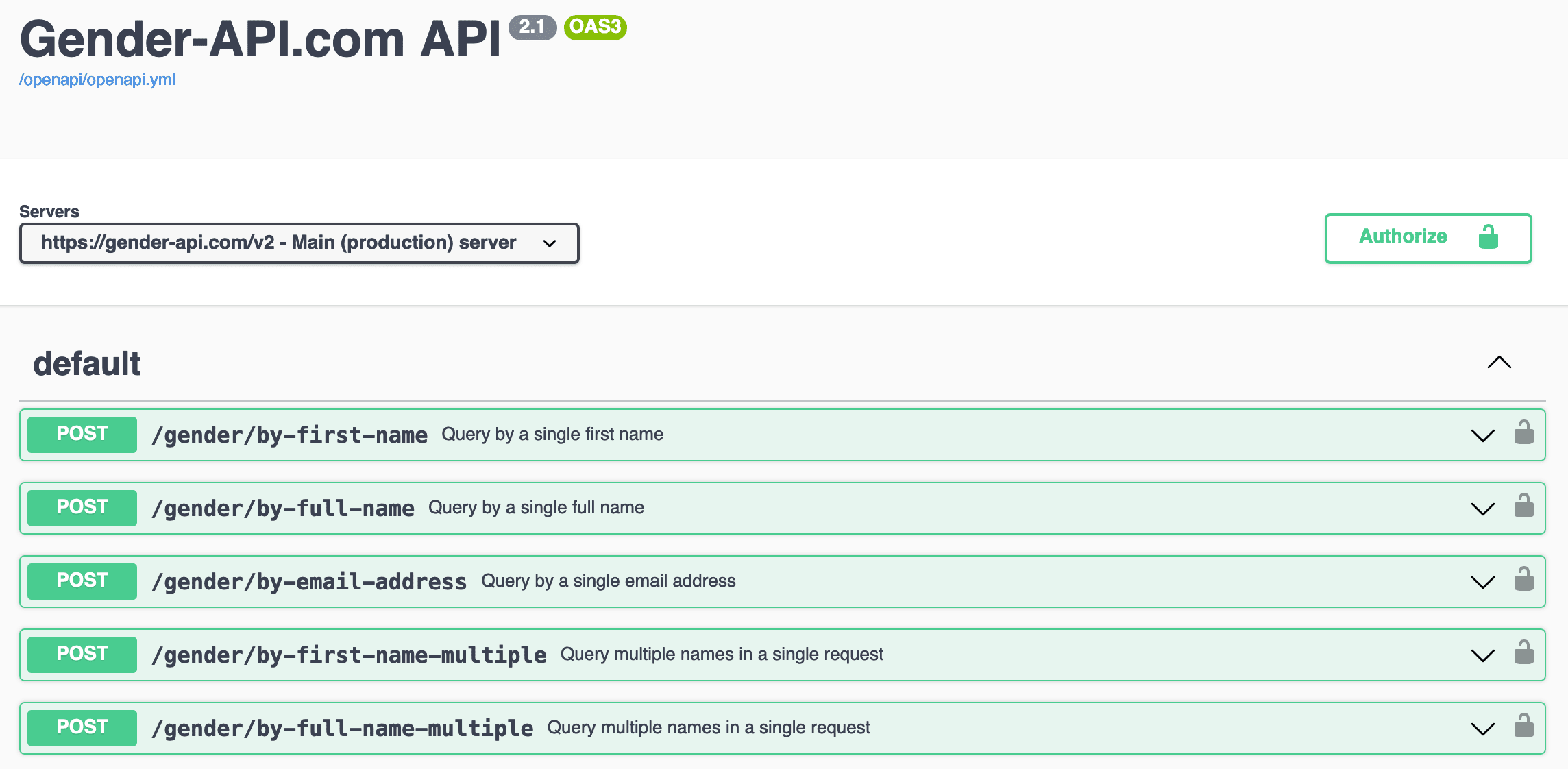Collapse the default section with chevron
Image resolution: width=1568 pixels, height=769 pixels.
[x=1499, y=363]
